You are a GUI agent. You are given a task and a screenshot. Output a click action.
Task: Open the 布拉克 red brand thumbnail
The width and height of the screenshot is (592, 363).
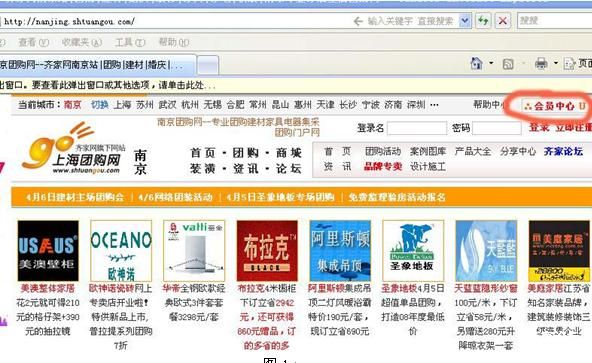pyautogui.click(x=267, y=251)
